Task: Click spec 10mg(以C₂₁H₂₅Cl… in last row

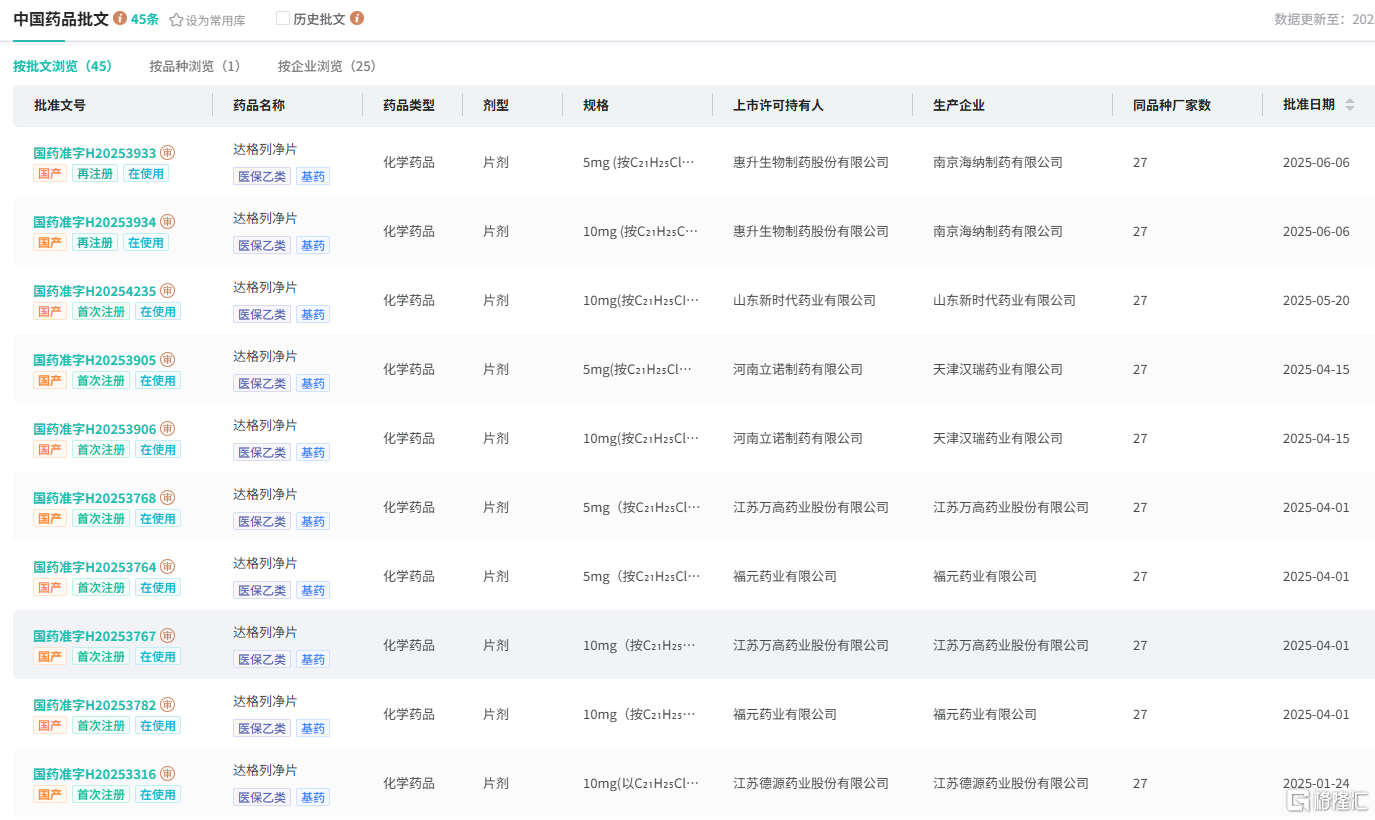Action: pyautogui.click(x=640, y=783)
